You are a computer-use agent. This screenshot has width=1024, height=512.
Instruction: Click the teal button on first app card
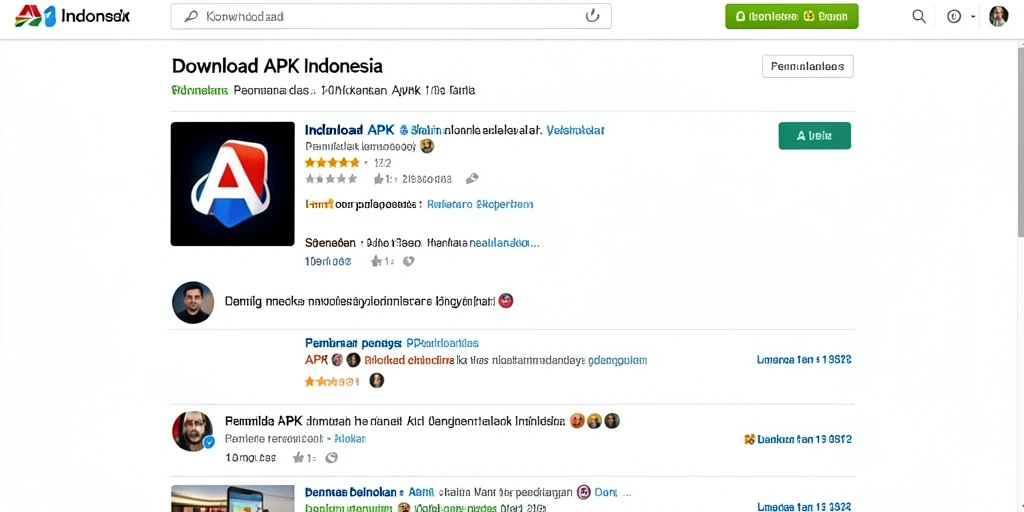(814, 136)
